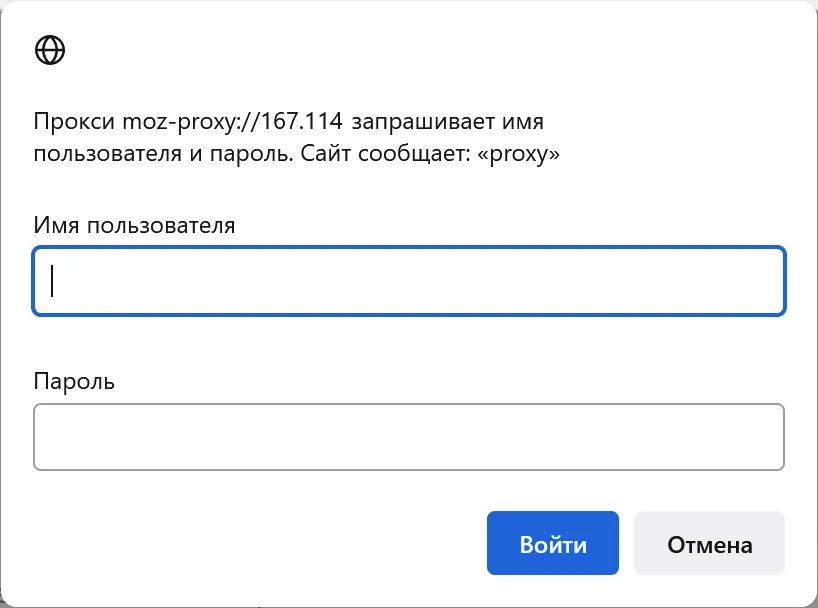The width and height of the screenshot is (818, 608).
Task: Click the «Имя пользователя» label
Action: tap(134, 225)
